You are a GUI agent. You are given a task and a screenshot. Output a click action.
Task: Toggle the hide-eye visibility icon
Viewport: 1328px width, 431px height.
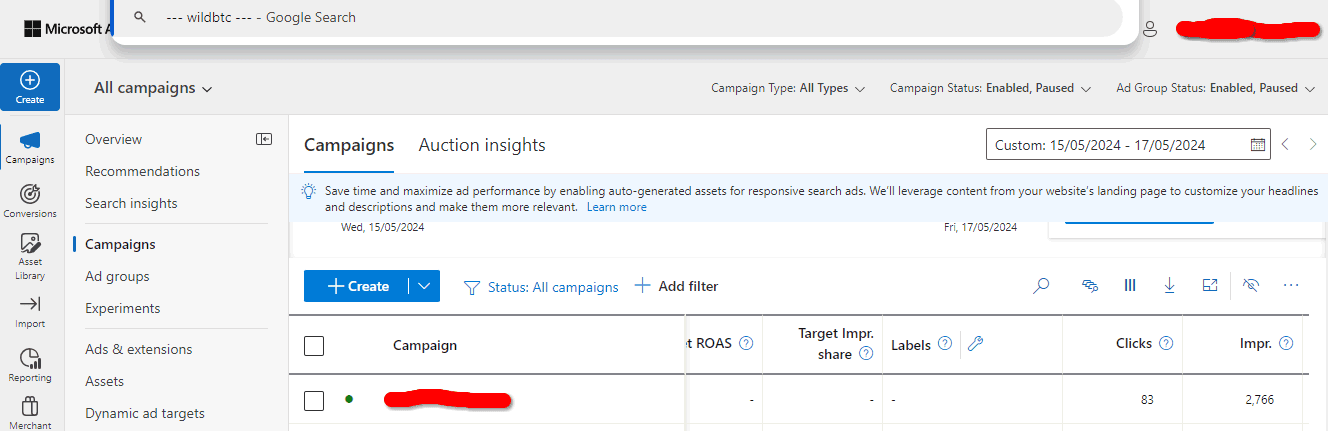coord(1250,286)
